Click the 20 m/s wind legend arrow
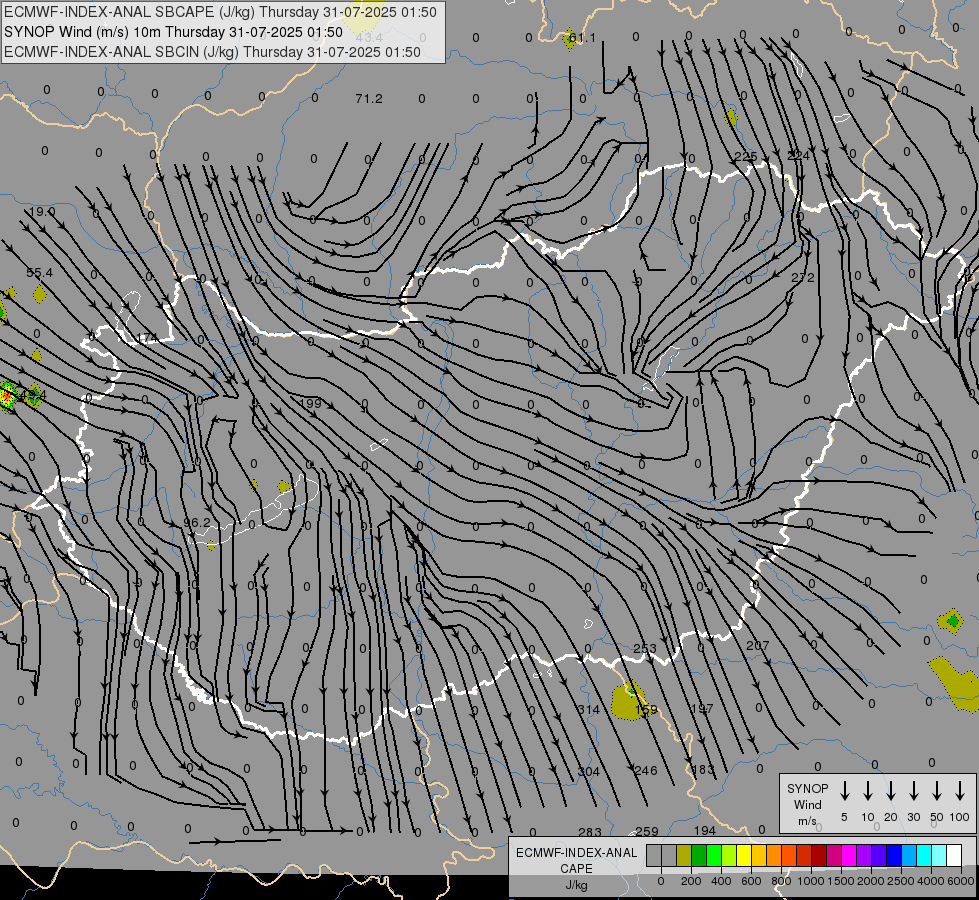 pos(890,791)
